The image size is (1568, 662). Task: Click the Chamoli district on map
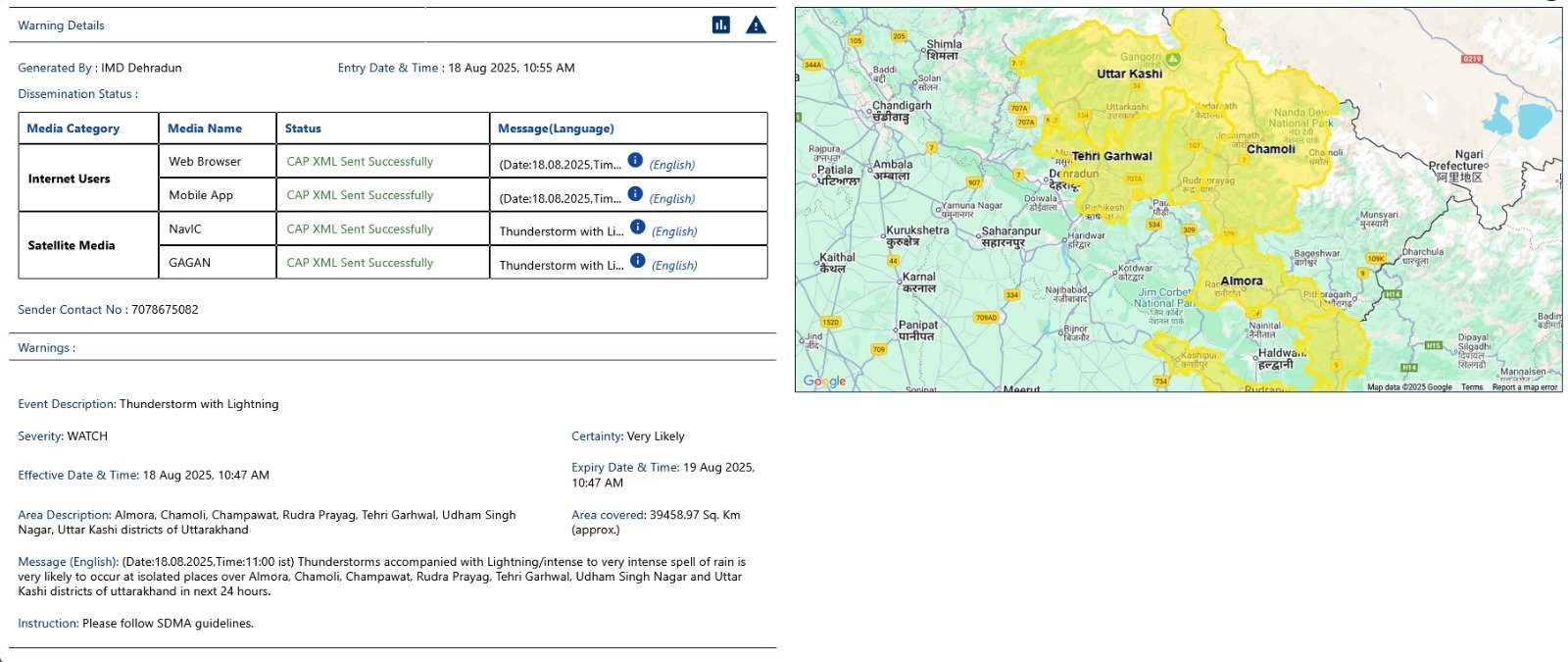(1271, 149)
